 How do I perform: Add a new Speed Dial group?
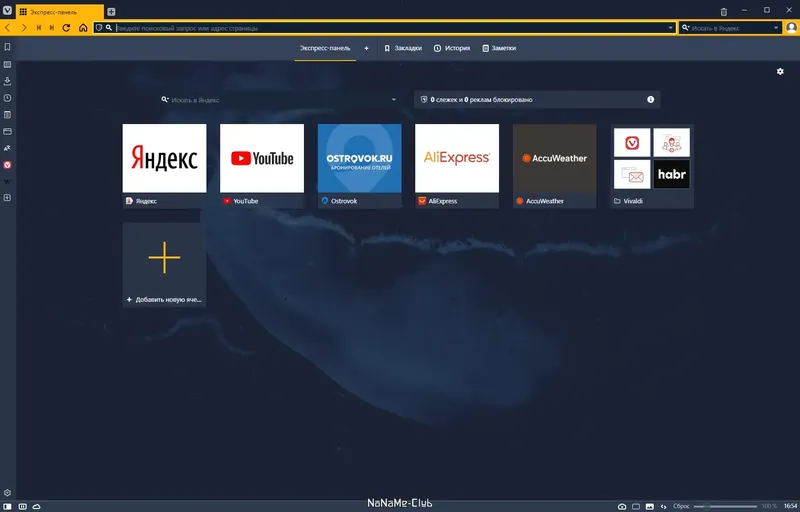pyautogui.click(x=366, y=48)
